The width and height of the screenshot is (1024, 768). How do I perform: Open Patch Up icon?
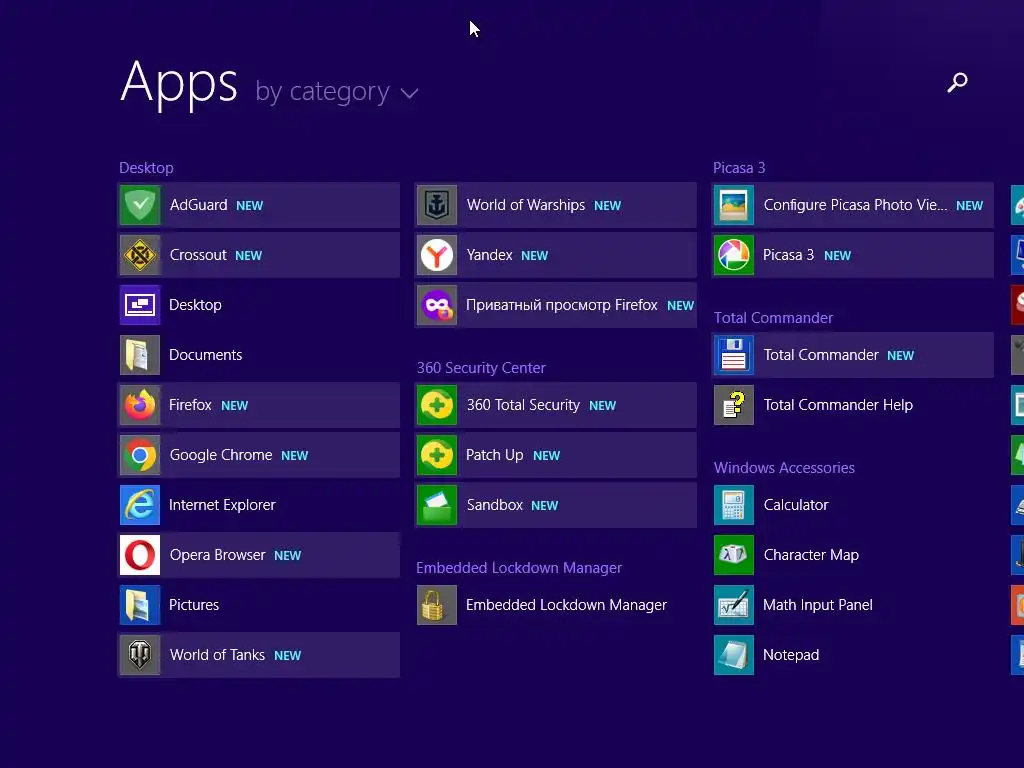point(437,455)
